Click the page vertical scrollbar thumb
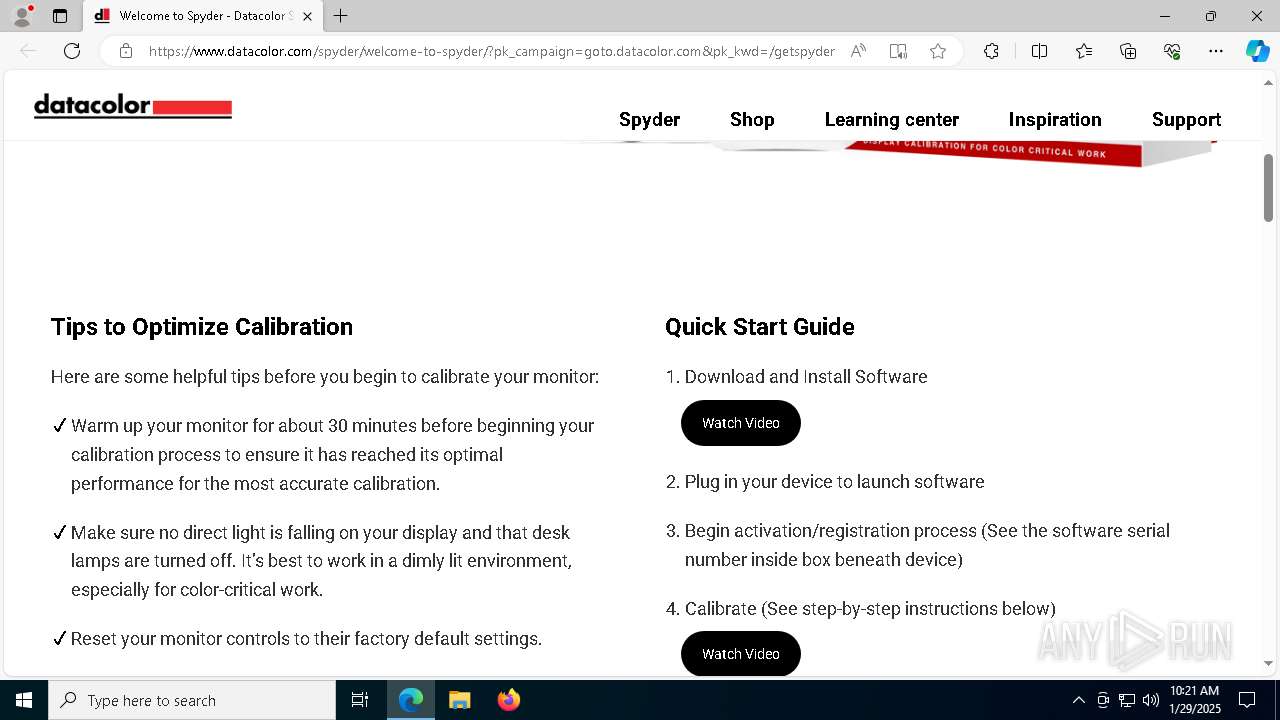The image size is (1280, 720). tap(1269, 187)
